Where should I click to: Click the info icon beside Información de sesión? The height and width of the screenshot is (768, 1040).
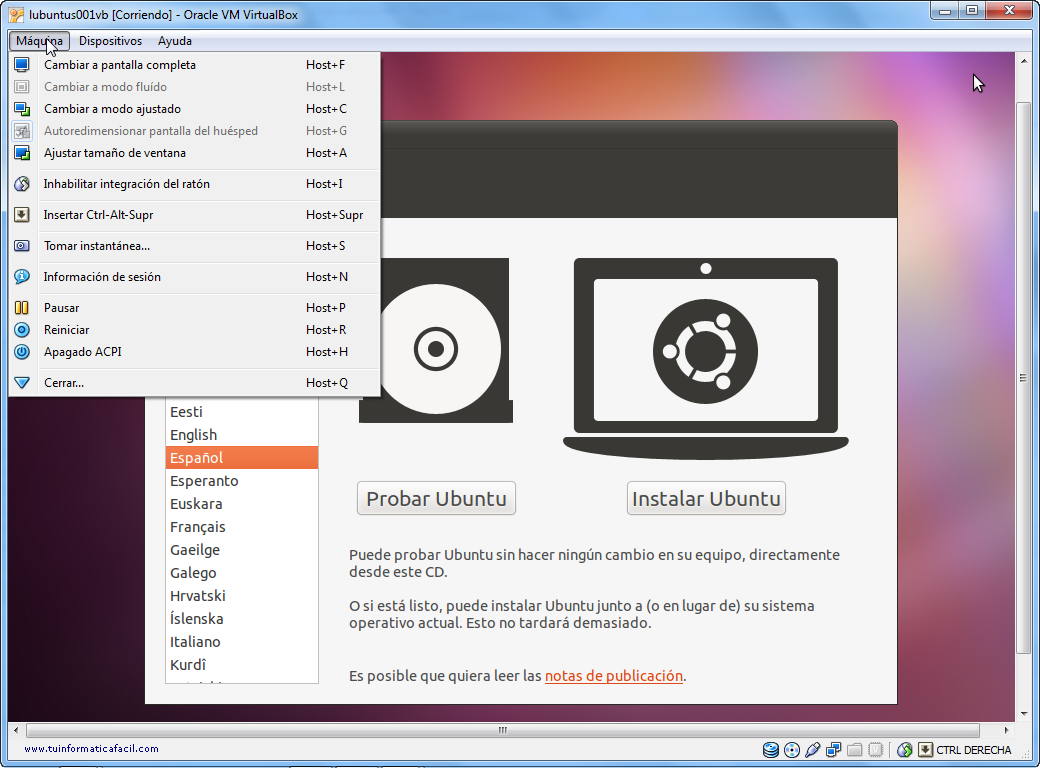(22, 277)
